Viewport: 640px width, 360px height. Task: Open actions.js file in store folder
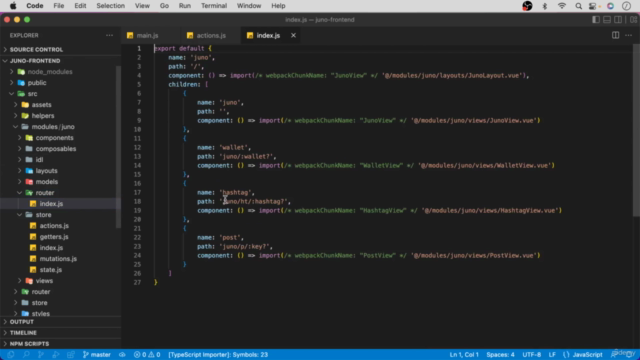[54, 226]
